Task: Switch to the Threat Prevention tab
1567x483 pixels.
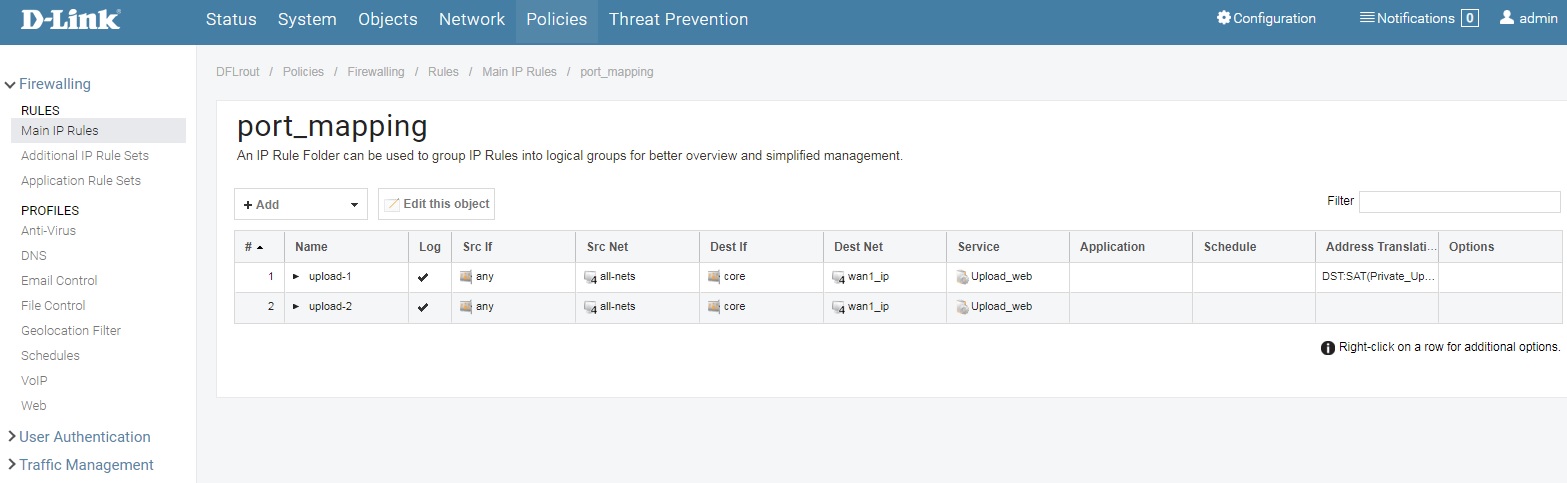Action: click(678, 19)
